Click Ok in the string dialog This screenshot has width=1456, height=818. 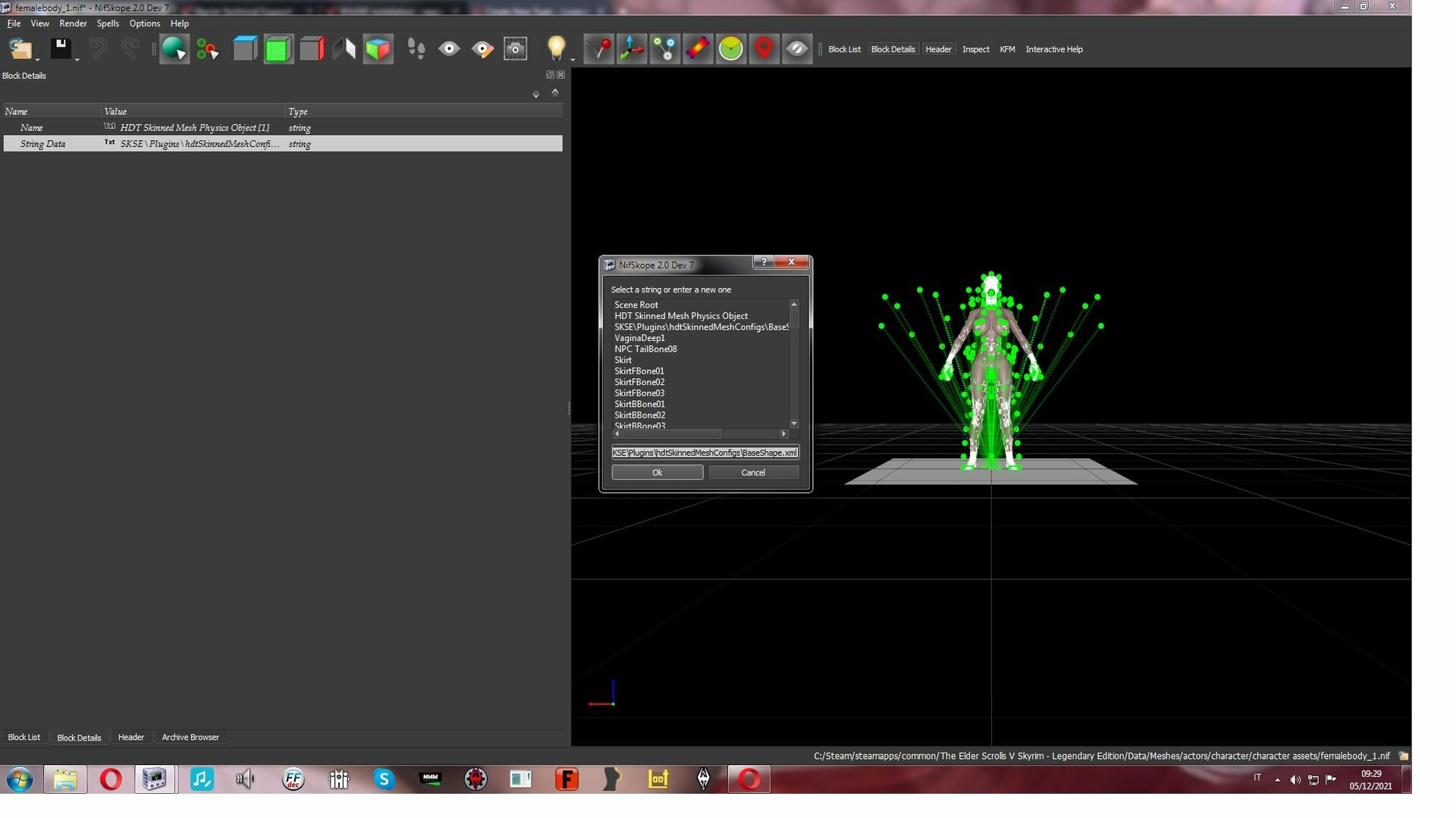(x=657, y=472)
